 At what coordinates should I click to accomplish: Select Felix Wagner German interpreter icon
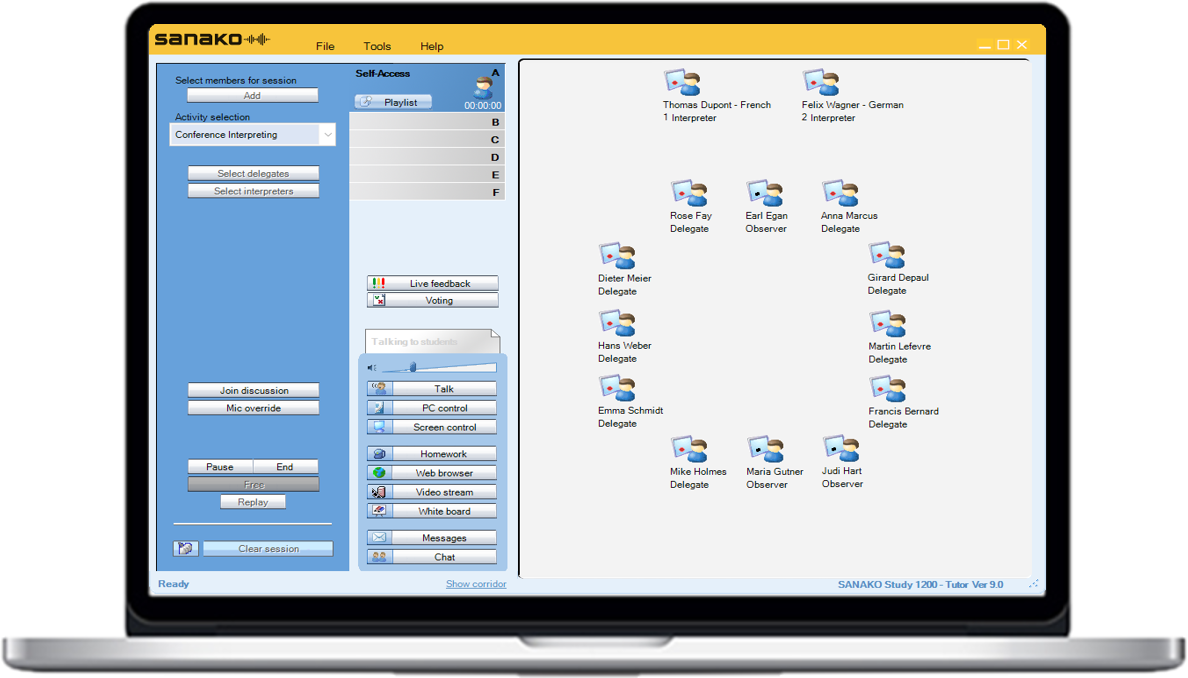821,83
